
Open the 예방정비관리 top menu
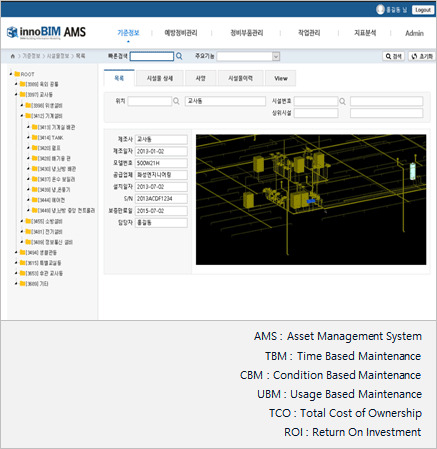coord(181,33)
